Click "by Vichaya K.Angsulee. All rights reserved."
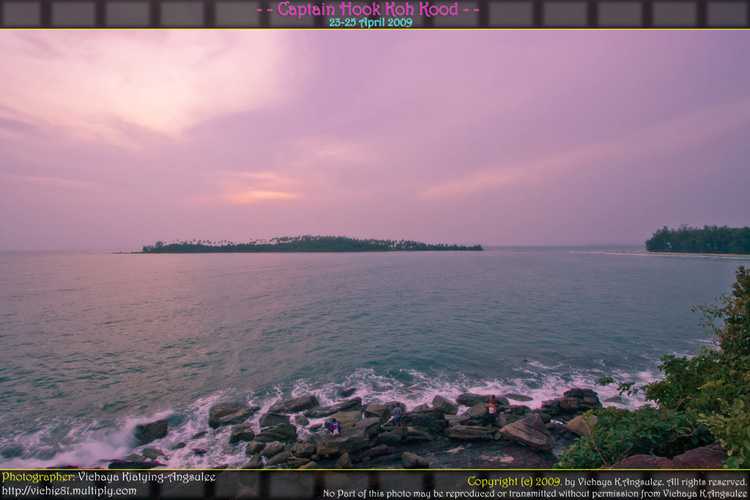The image size is (750, 500). click(656, 482)
